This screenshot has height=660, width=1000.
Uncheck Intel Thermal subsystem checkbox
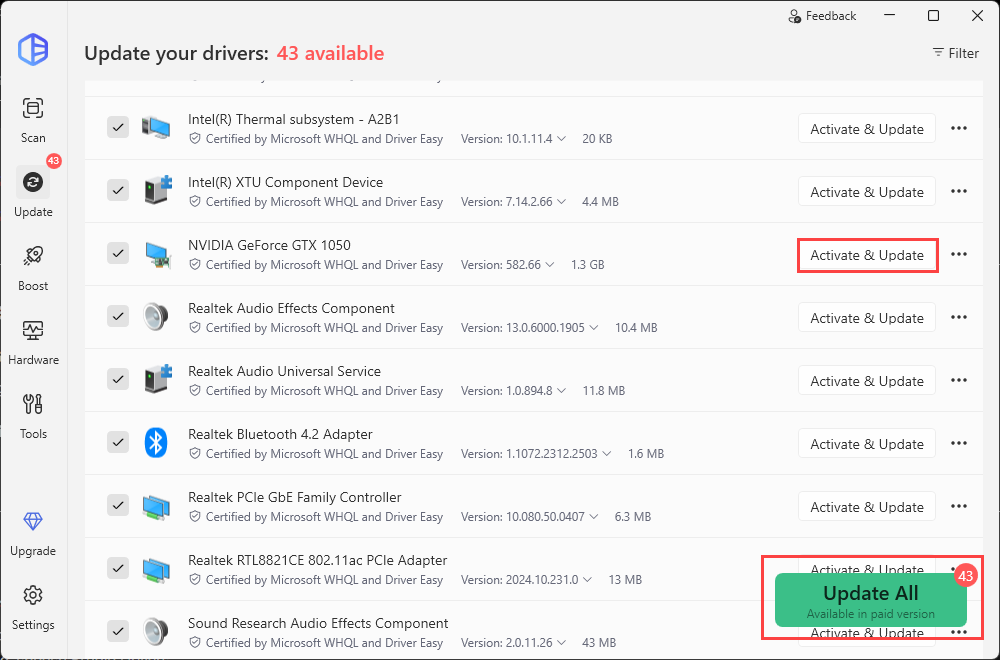(x=118, y=127)
